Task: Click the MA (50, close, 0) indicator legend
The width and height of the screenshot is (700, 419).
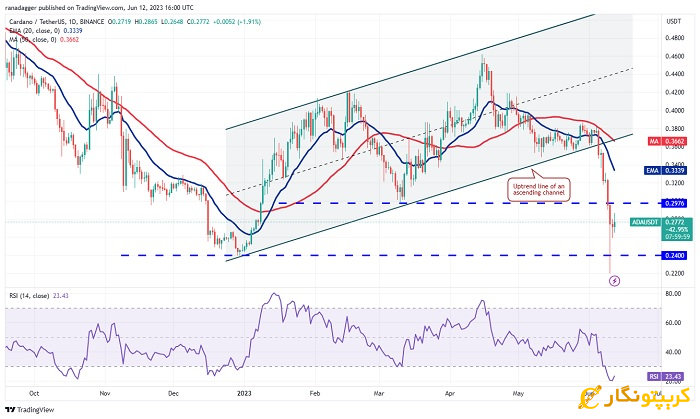Action: point(42,40)
